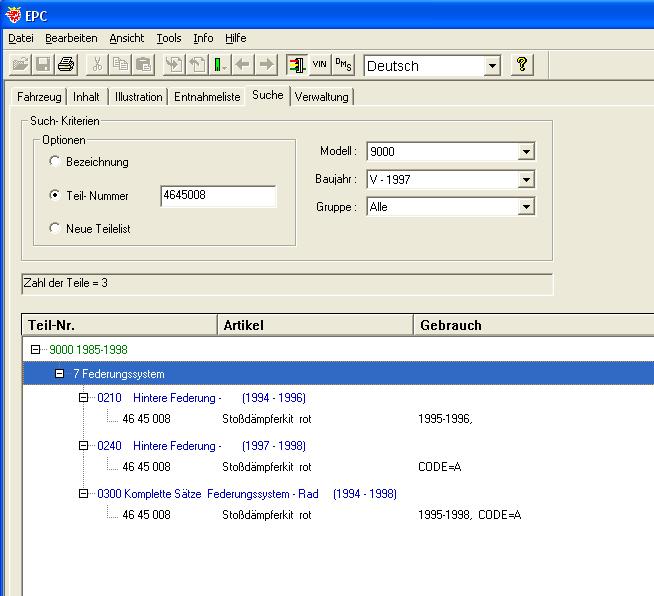Image resolution: width=654 pixels, height=596 pixels.
Task: Select part 46 45 008 with usage 1995-1998, CODE=A
Action: 146,515
